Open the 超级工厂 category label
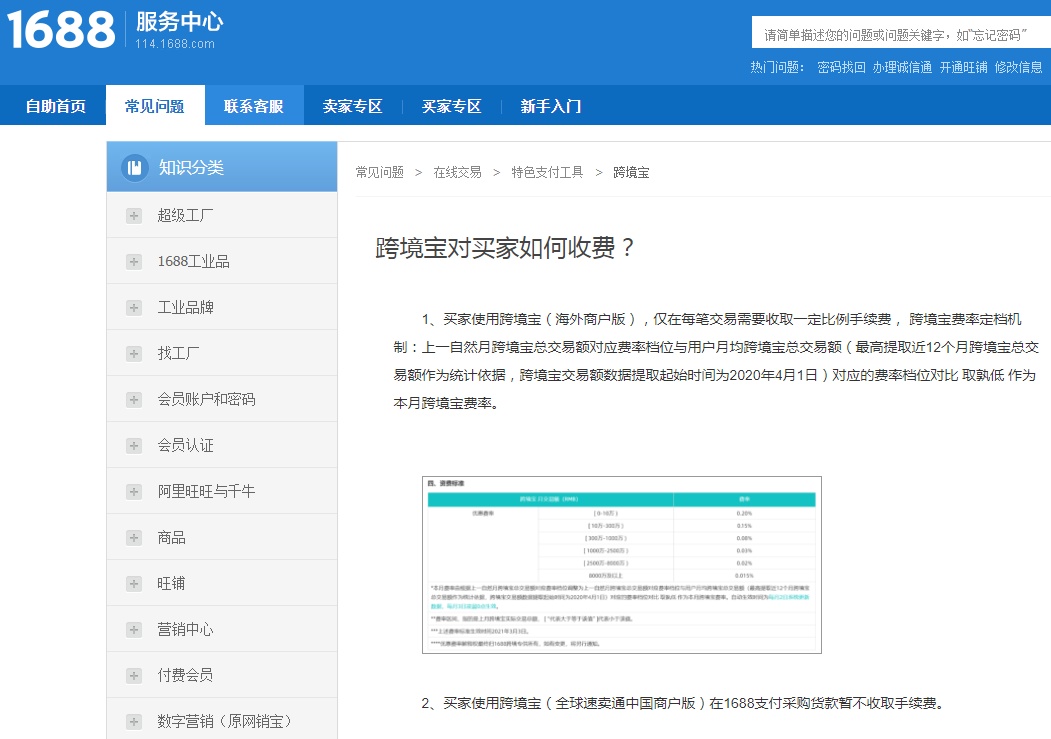Image resolution: width=1051 pixels, height=739 pixels. pyautogui.click(x=185, y=216)
